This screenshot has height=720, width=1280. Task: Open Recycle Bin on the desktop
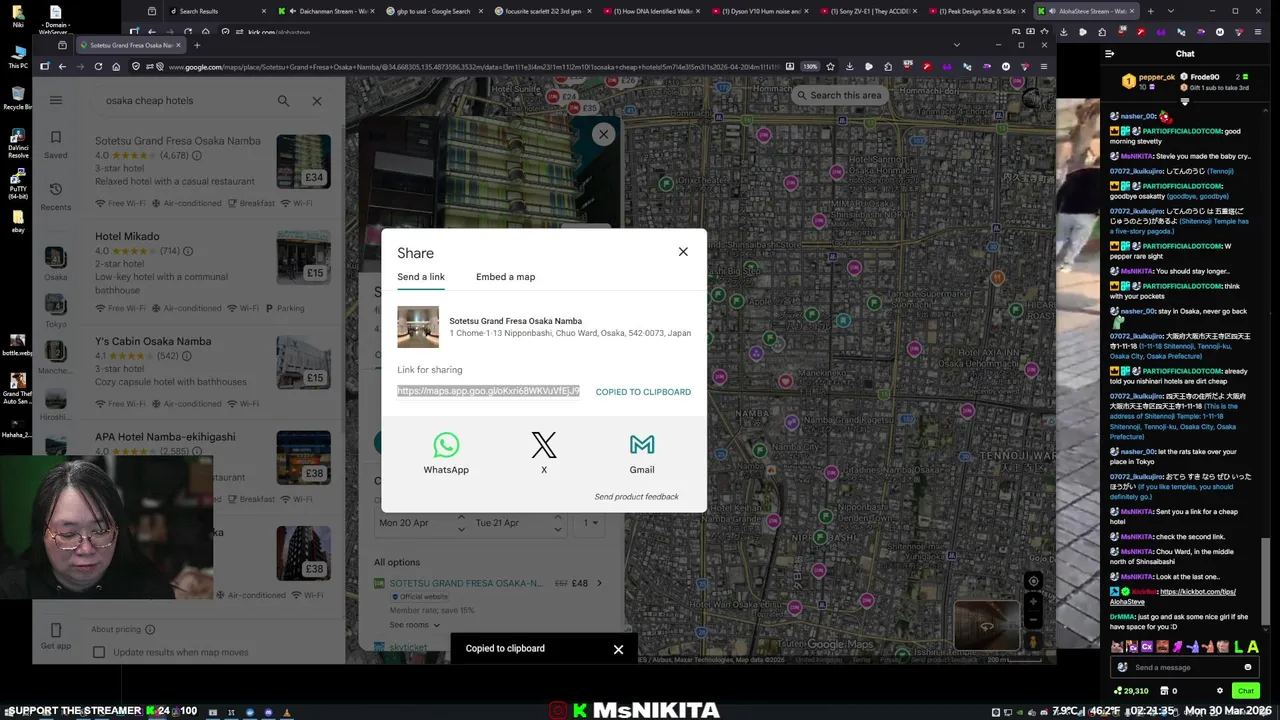tap(17, 97)
